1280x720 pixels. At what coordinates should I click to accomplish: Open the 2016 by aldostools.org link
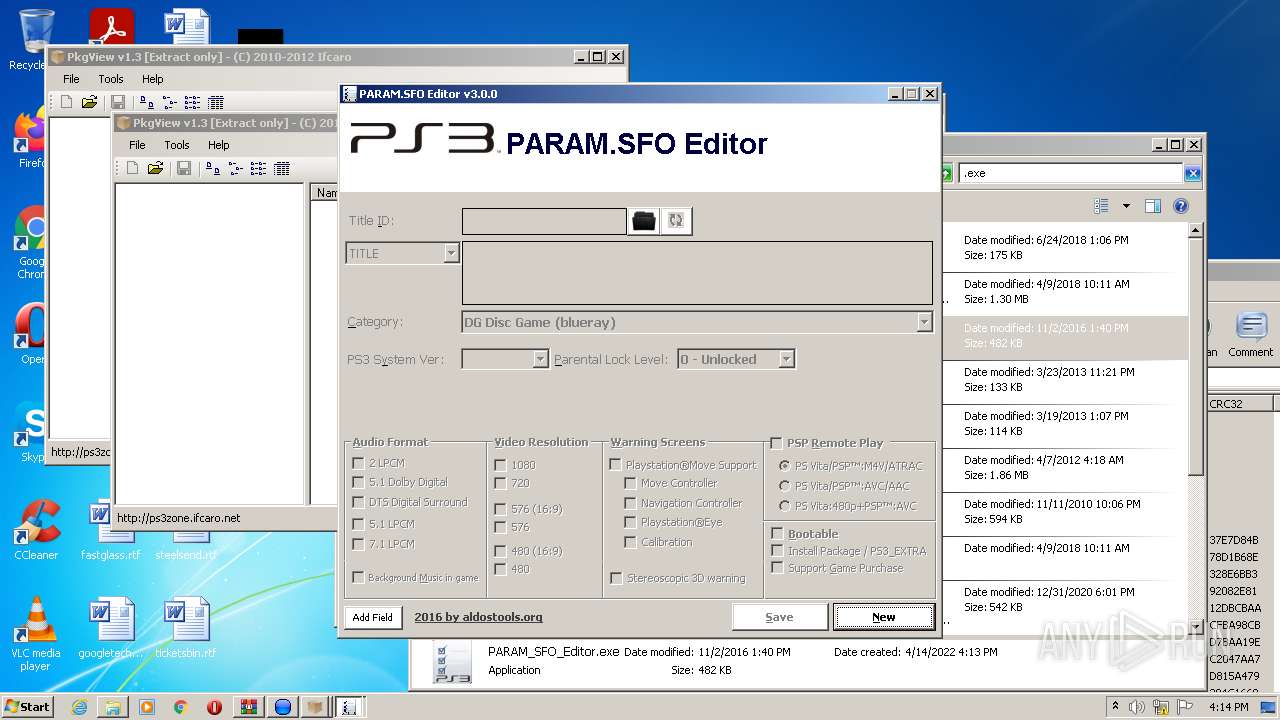479,617
